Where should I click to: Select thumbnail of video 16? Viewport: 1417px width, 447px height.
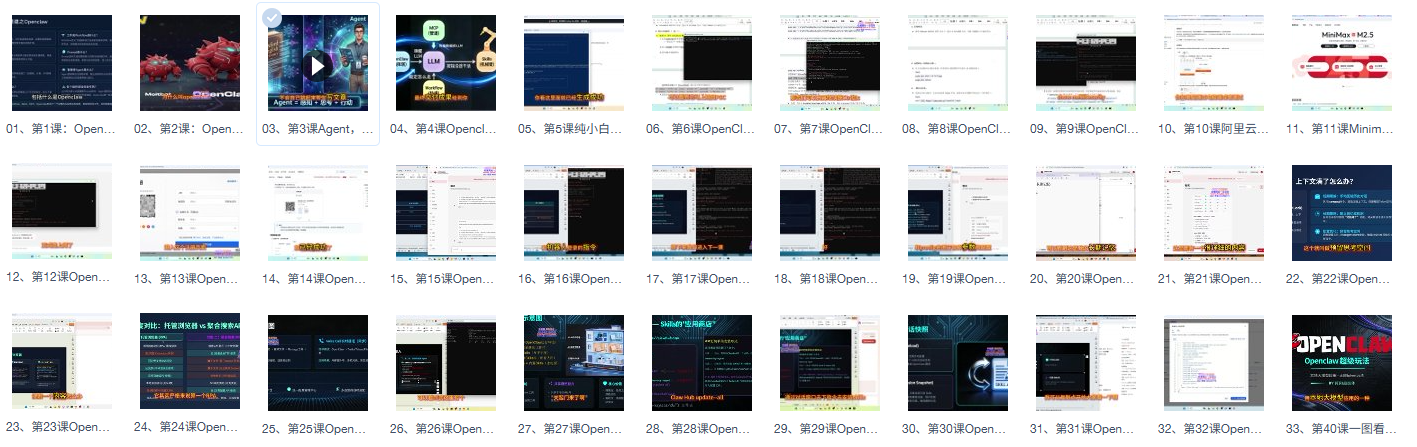(574, 213)
